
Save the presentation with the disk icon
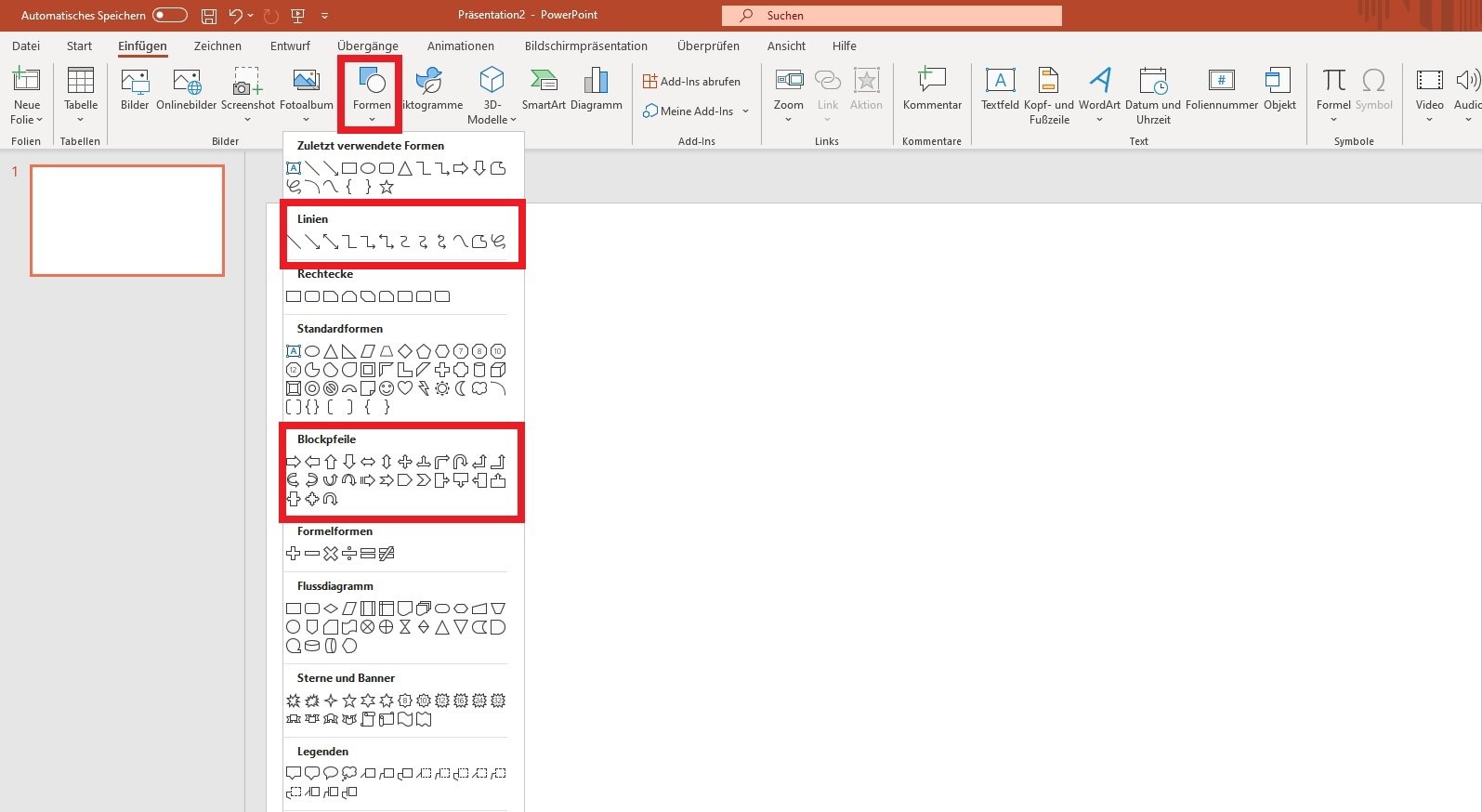pyautogui.click(x=209, y=16)
